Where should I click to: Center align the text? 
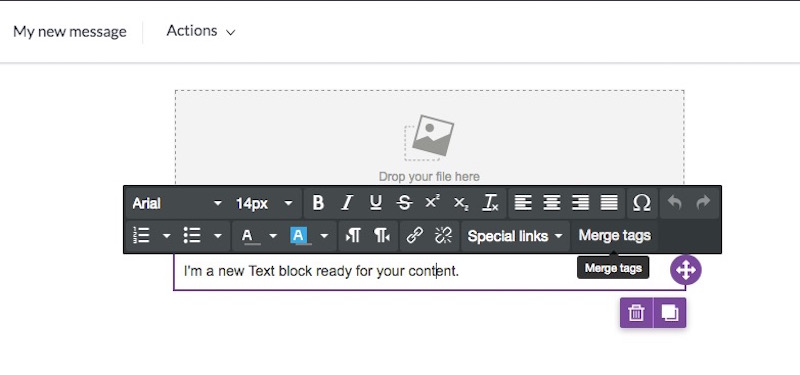[552, 203]
